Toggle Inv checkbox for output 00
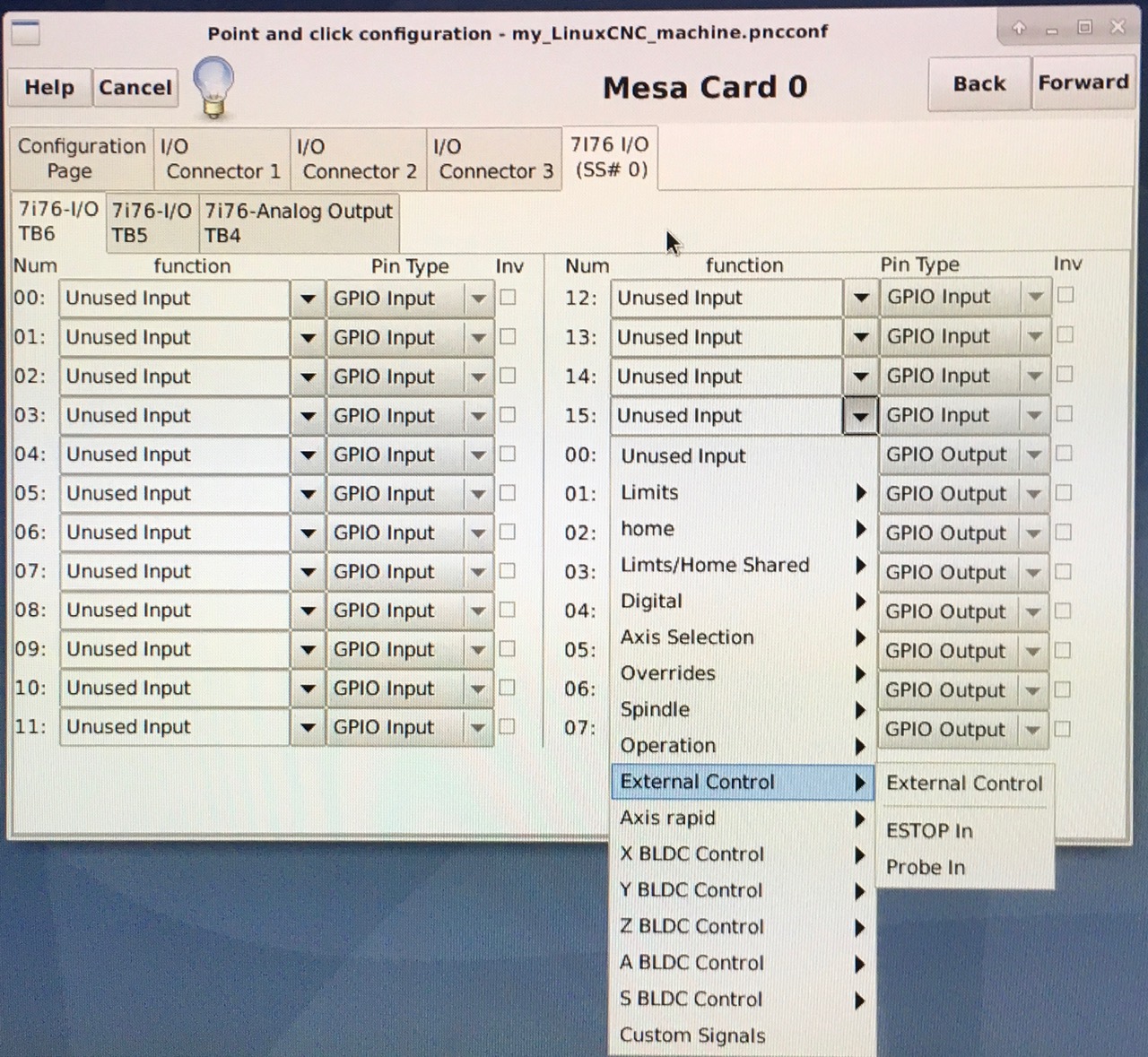1148x1057 pixels. tap(1064, 454)
